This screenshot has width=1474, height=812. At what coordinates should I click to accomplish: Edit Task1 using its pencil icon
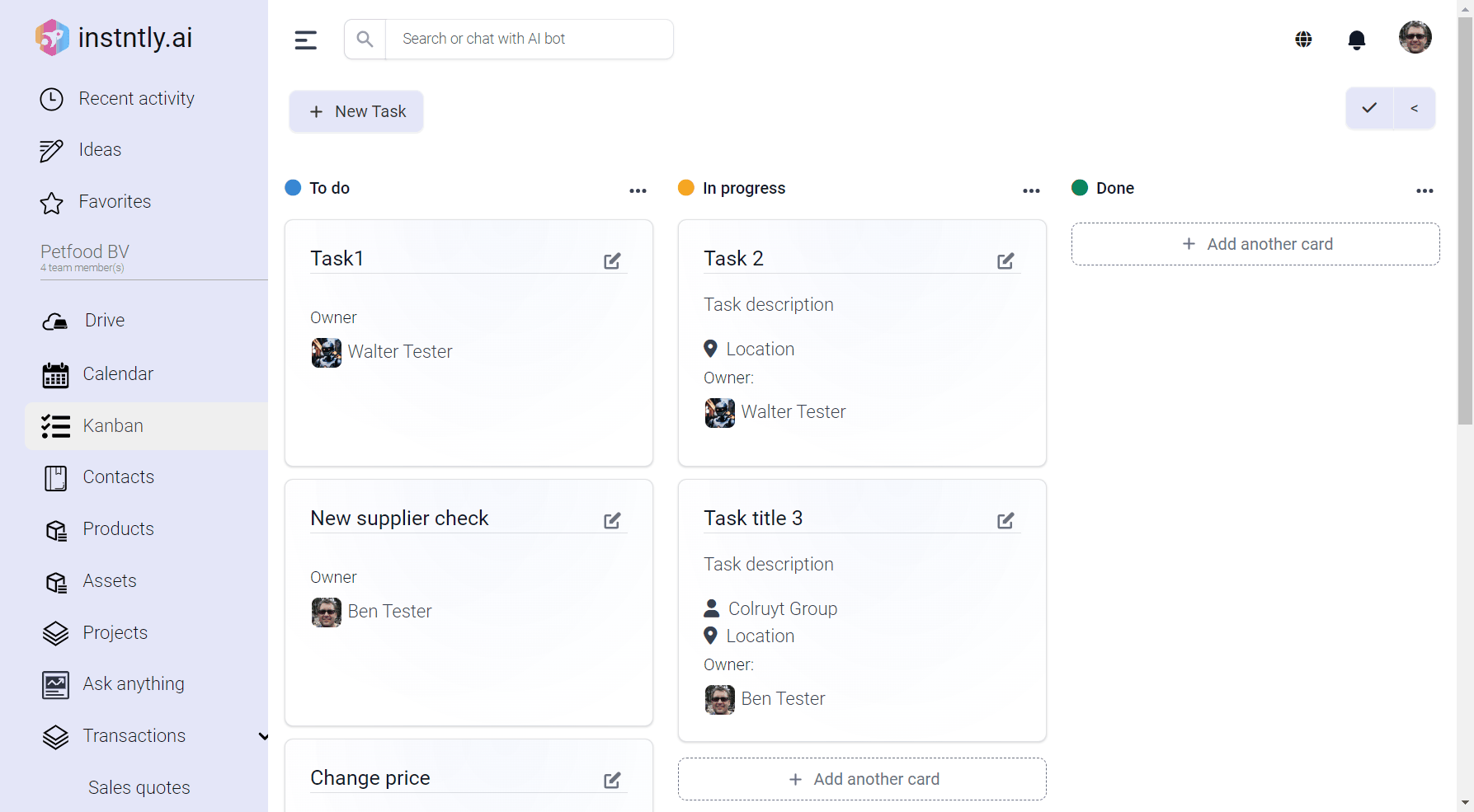coord(612,260)
